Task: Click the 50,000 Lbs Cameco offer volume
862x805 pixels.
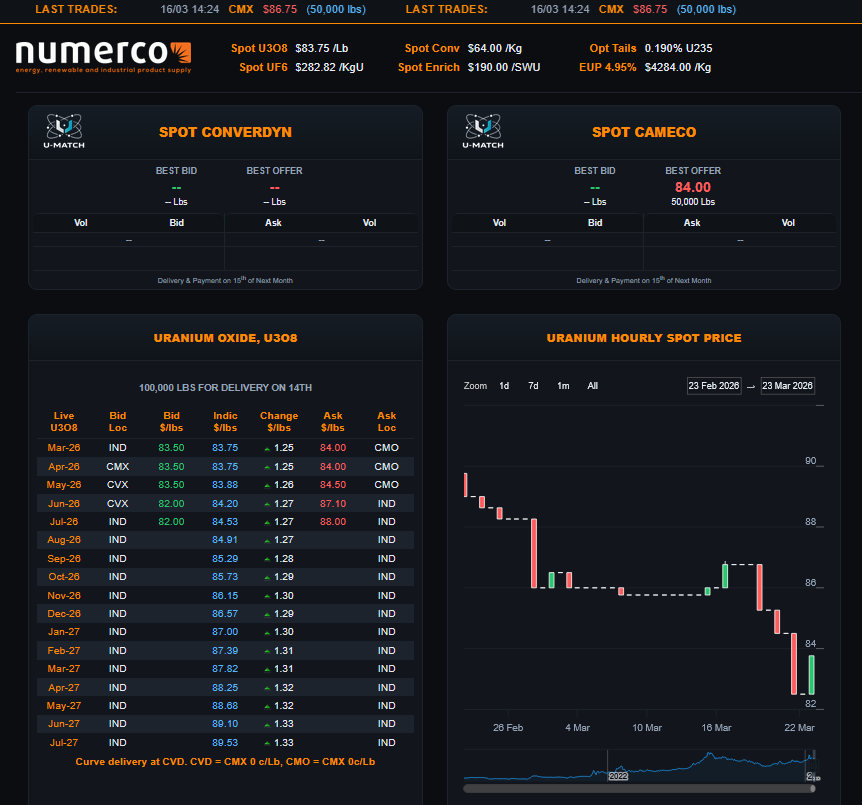Action: [693, 202]
